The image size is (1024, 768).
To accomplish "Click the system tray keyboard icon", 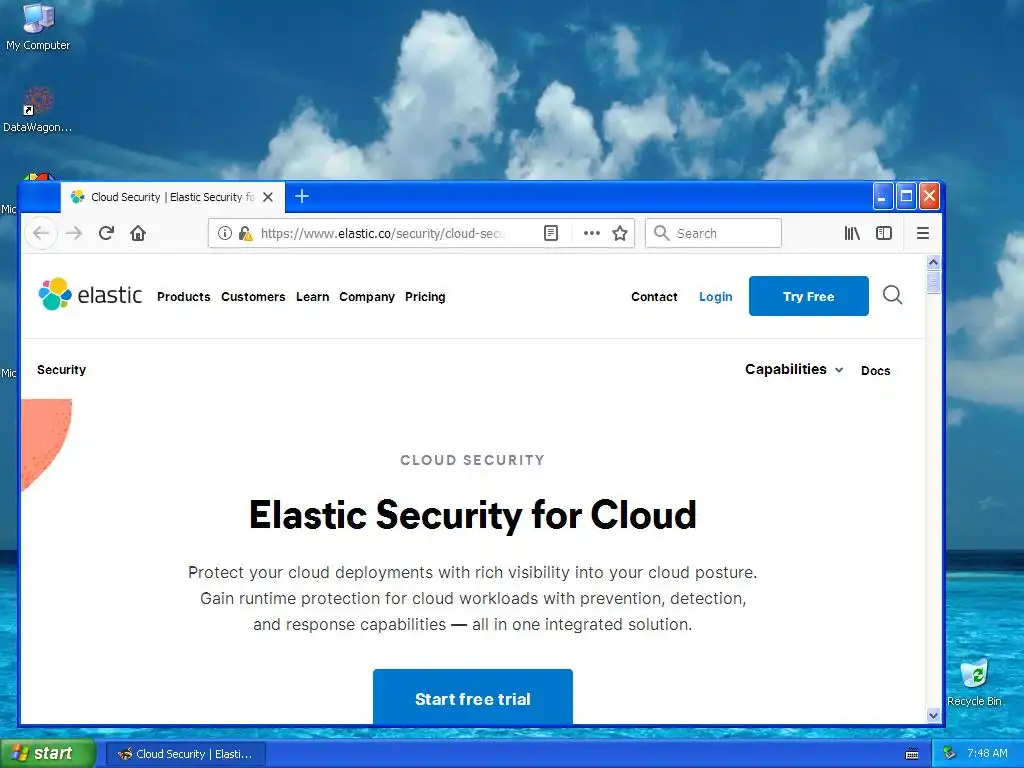I will (x=912, y=754).
